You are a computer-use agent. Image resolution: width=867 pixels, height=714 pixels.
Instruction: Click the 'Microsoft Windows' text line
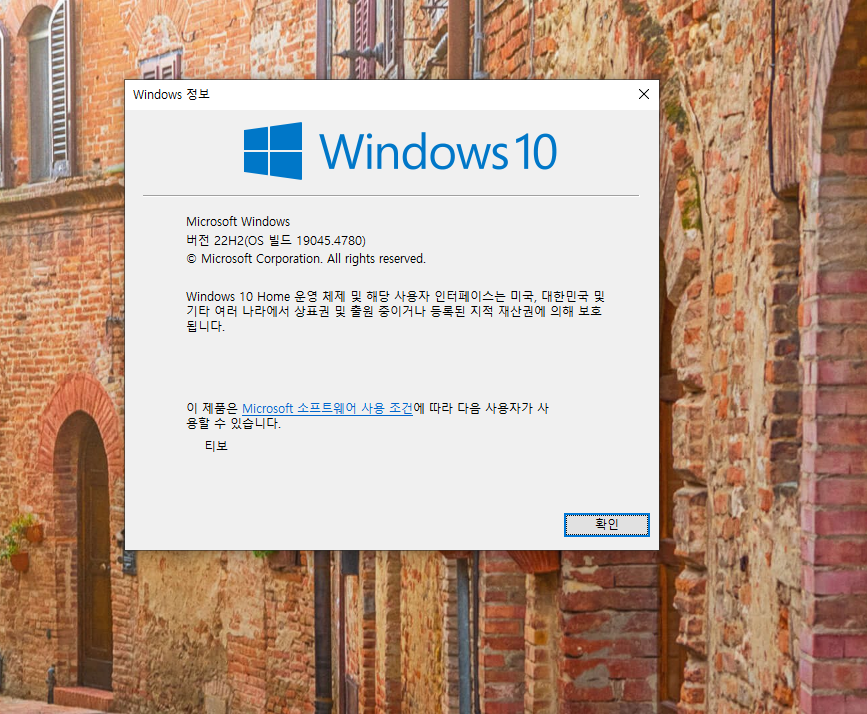[x=238, y=221]
